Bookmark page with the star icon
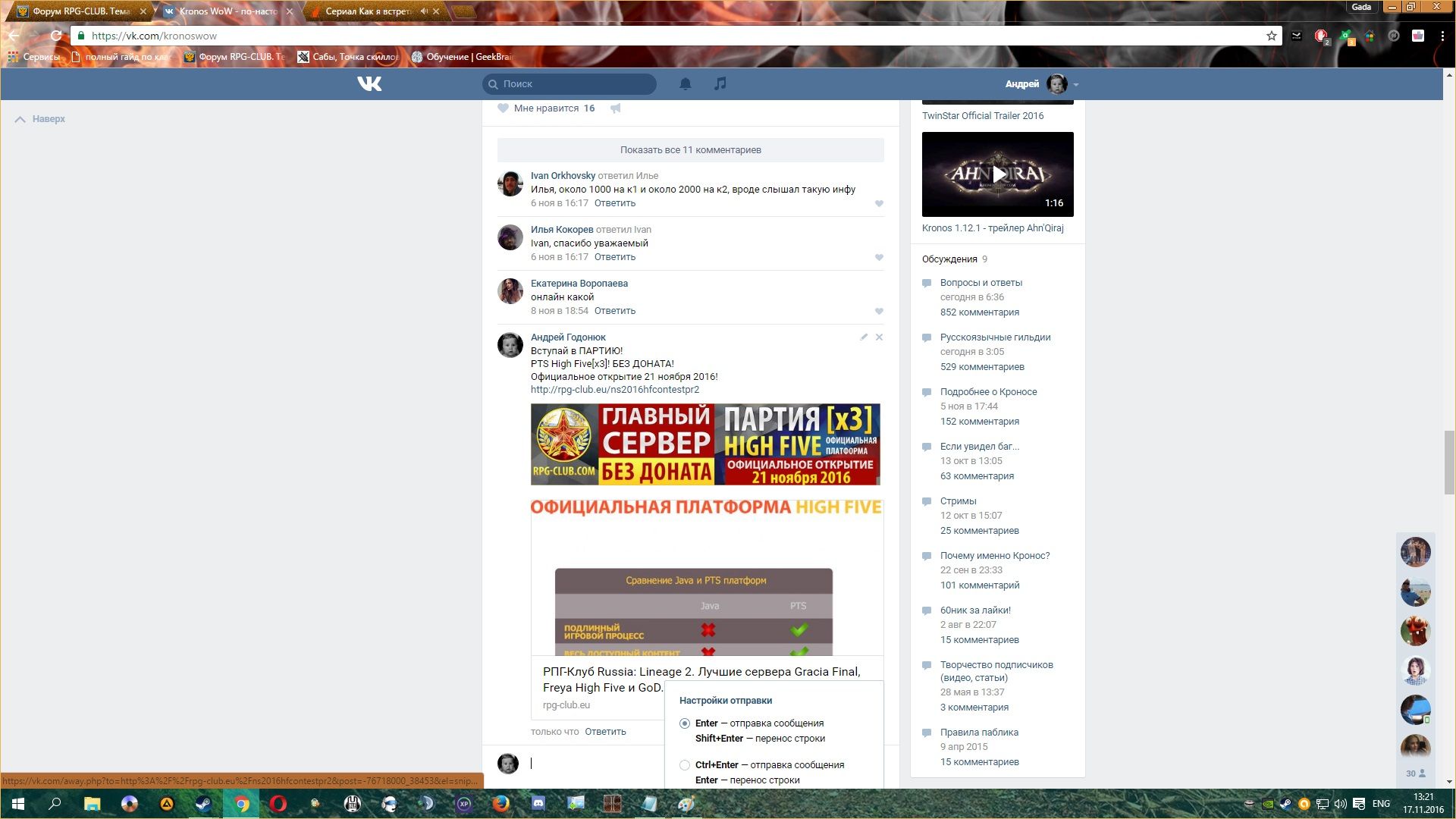This screenshot has width=1456, height=819. [1272, 36]
